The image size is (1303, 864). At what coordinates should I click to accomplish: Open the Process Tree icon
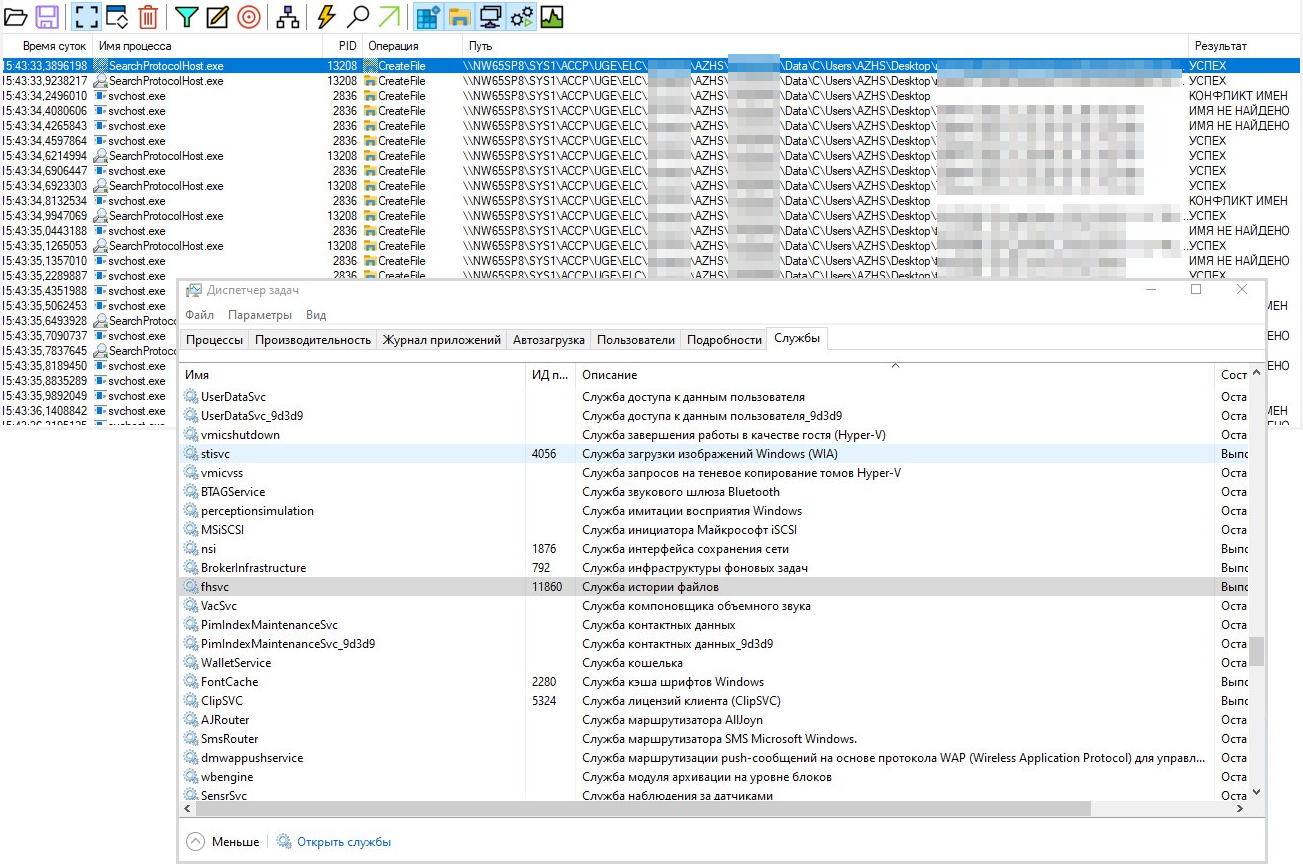coord(287,16)
